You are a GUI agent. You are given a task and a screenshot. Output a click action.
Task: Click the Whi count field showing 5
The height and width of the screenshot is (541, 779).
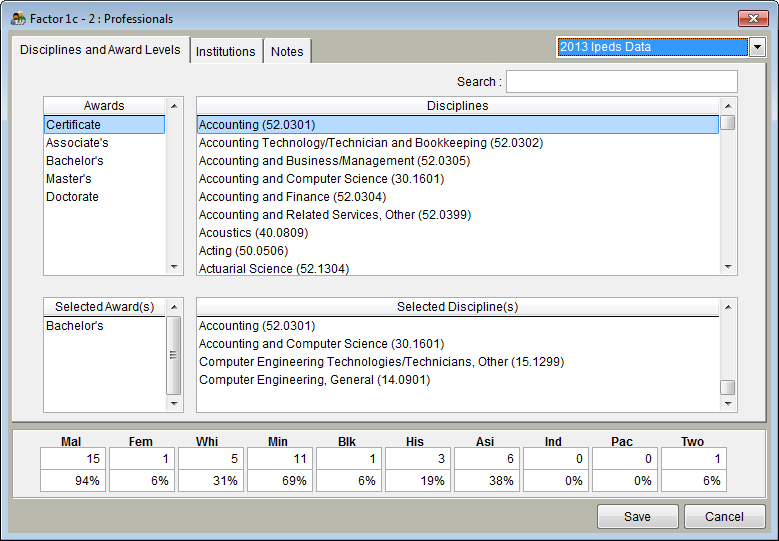tap(211, 459)
